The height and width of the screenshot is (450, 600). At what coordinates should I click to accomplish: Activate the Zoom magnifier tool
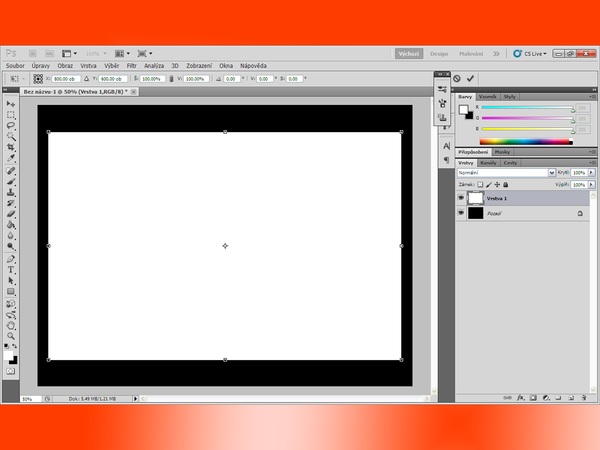click(x=11, y=336)
